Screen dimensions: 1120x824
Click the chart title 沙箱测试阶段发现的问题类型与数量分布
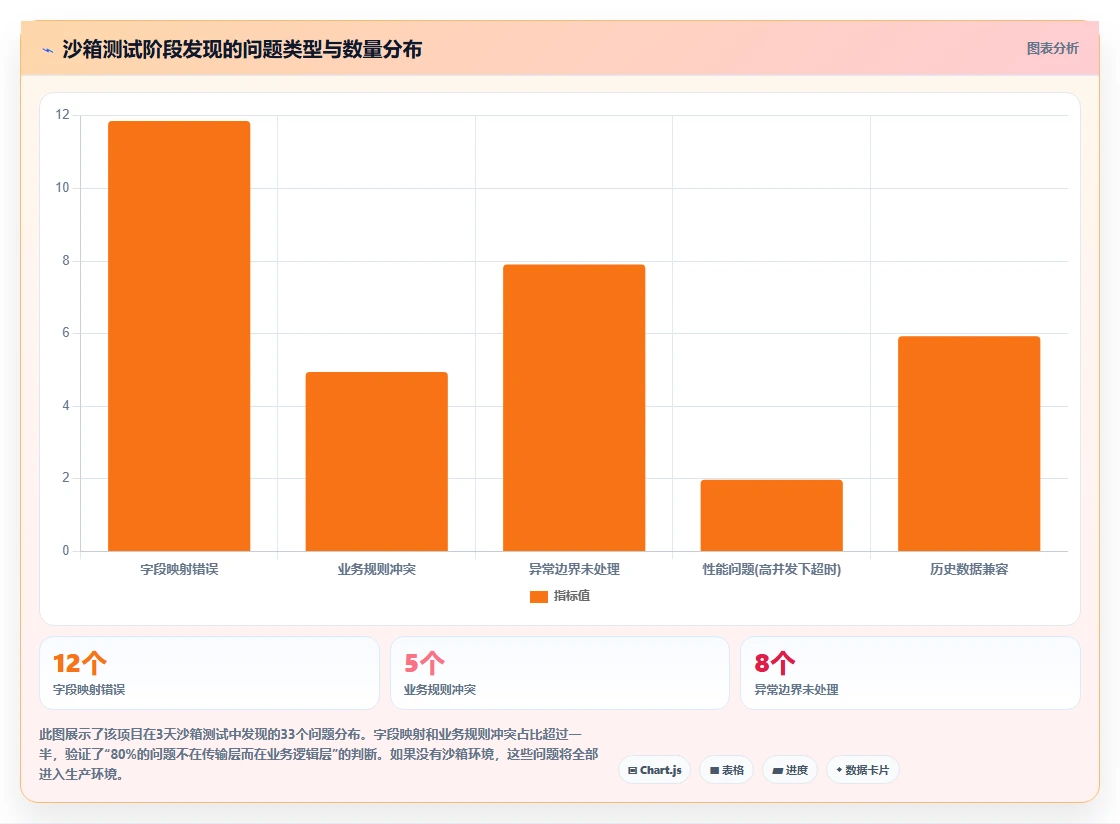(242, 49)
